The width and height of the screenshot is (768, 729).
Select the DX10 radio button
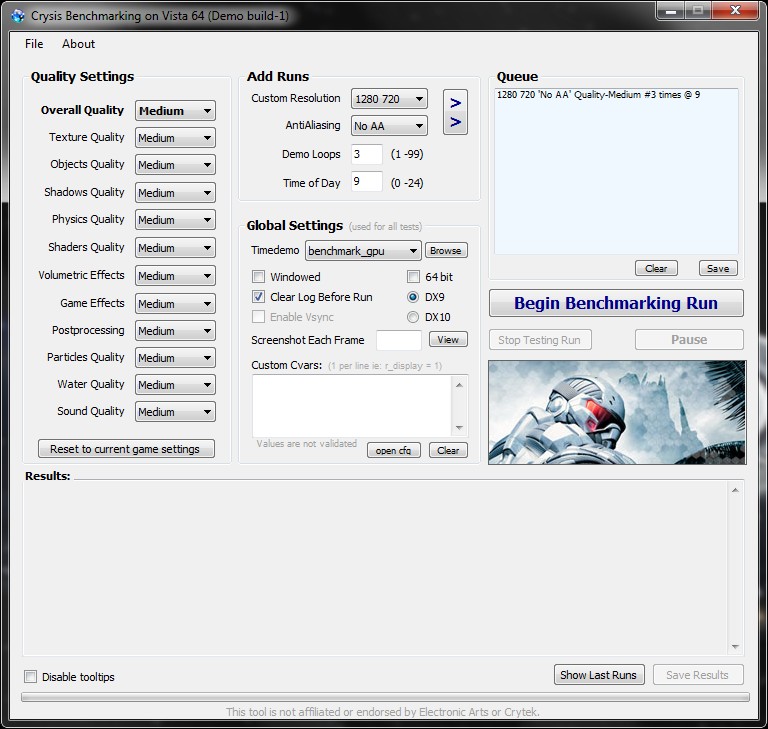tap(413, 317)
